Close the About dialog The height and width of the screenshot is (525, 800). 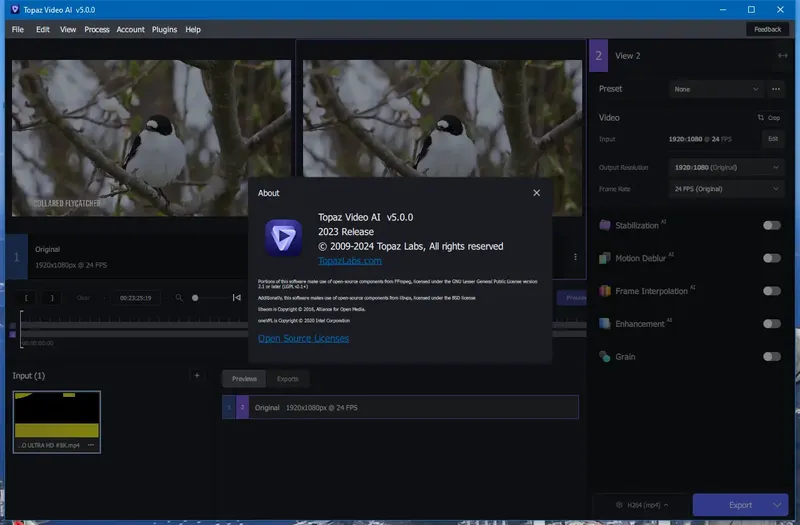[x=536, y=193]
